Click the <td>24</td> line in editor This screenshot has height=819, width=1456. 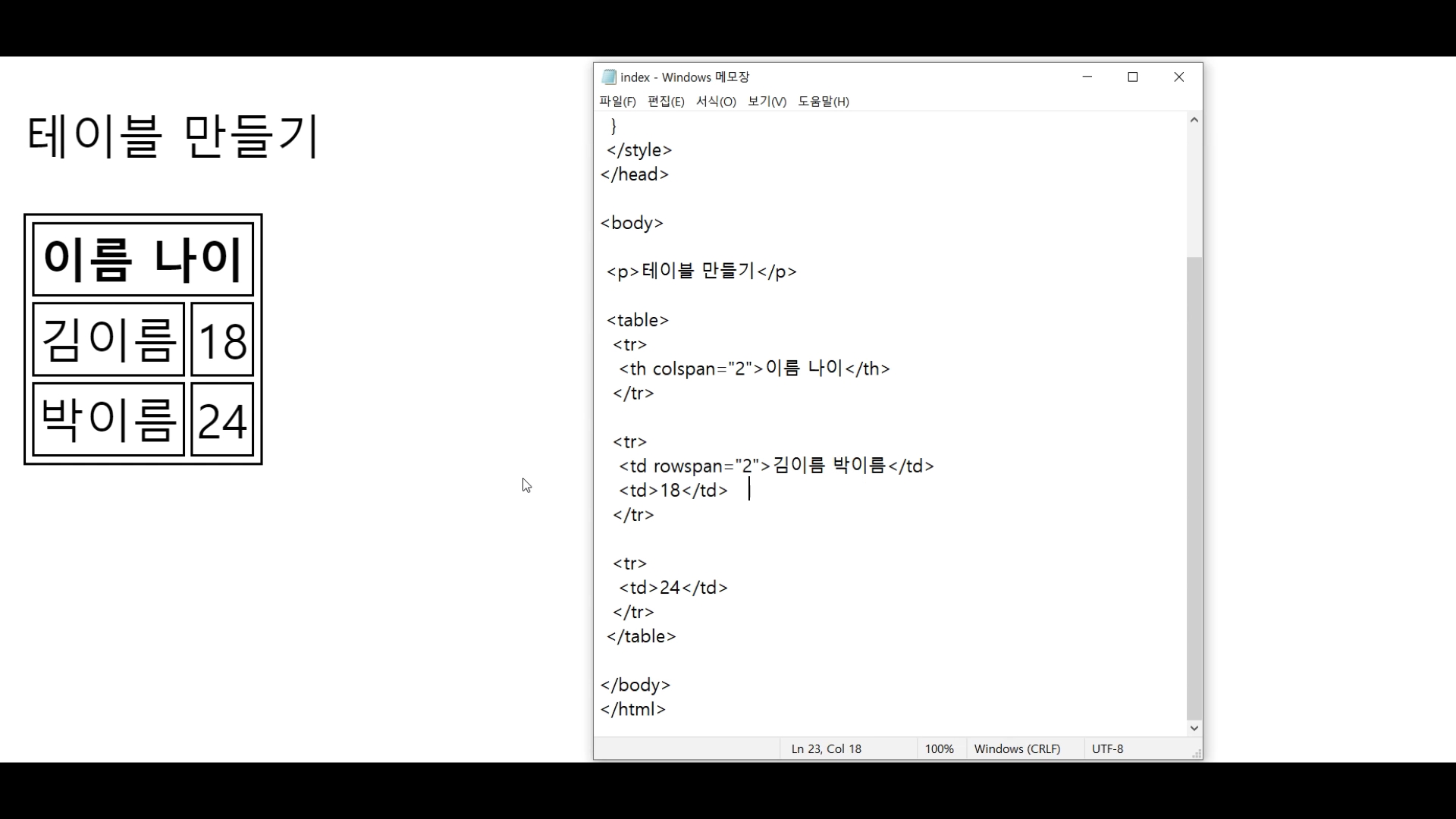[673, 588]
